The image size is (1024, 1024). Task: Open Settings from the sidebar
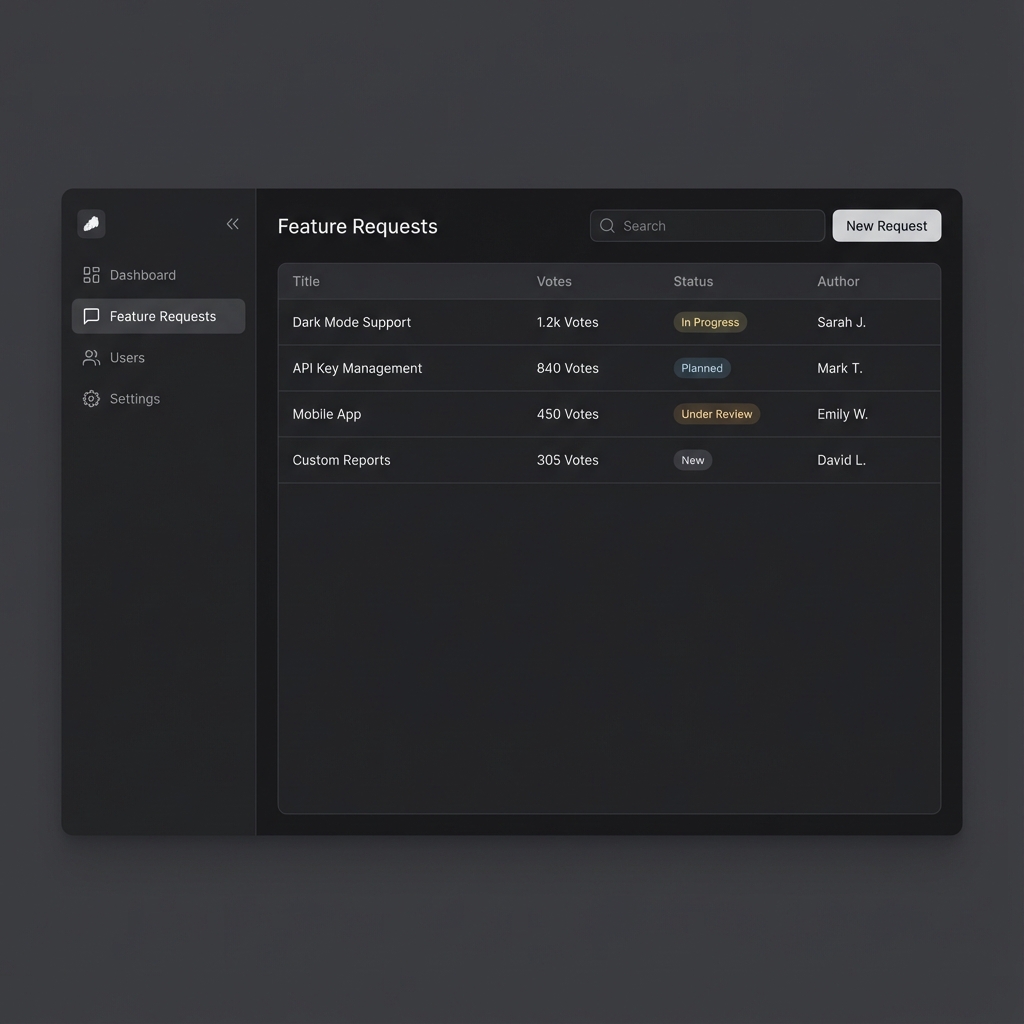(135, 399)
